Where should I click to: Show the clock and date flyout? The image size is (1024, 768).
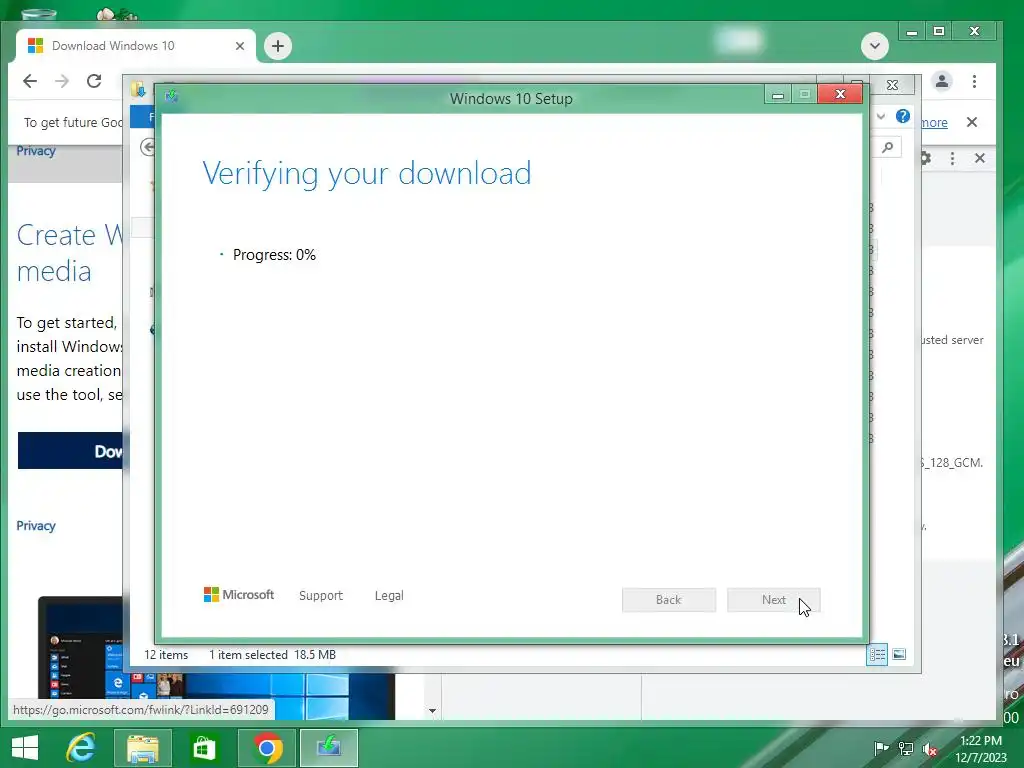point(980,748)
